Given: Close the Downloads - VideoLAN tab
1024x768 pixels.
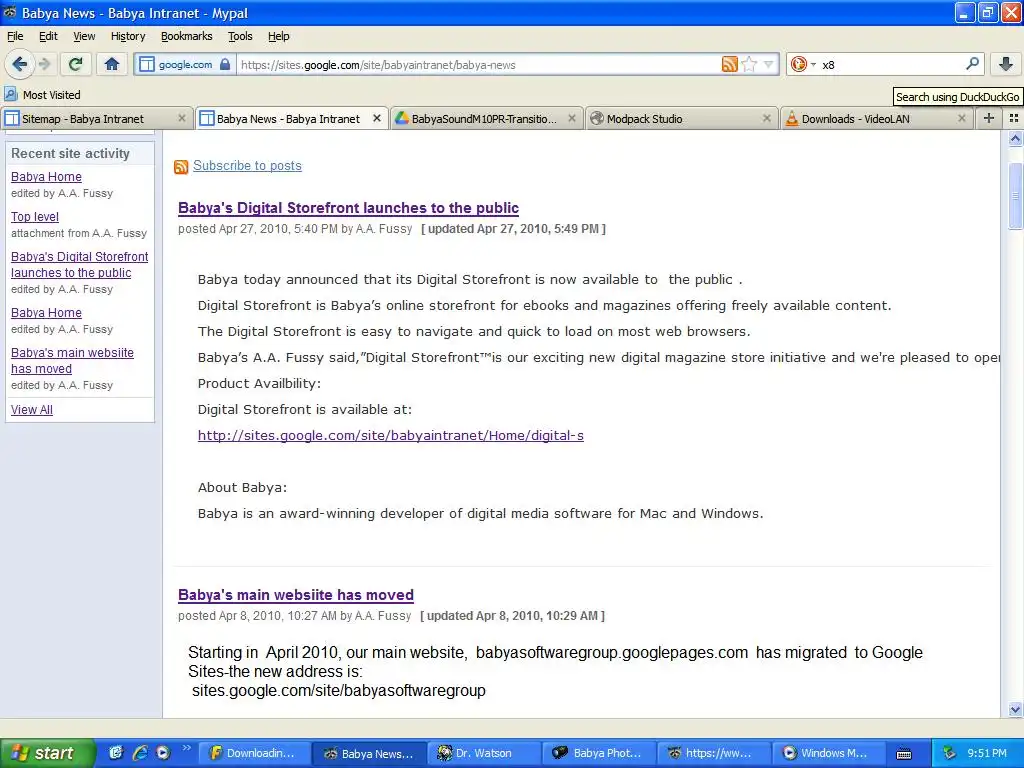Looking at the screenshot, I should pyautogui.click(x=961, y=118).
